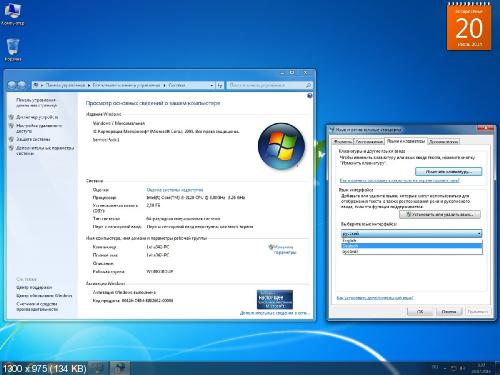Switch to the Location tab

click(x=369, y=142)
